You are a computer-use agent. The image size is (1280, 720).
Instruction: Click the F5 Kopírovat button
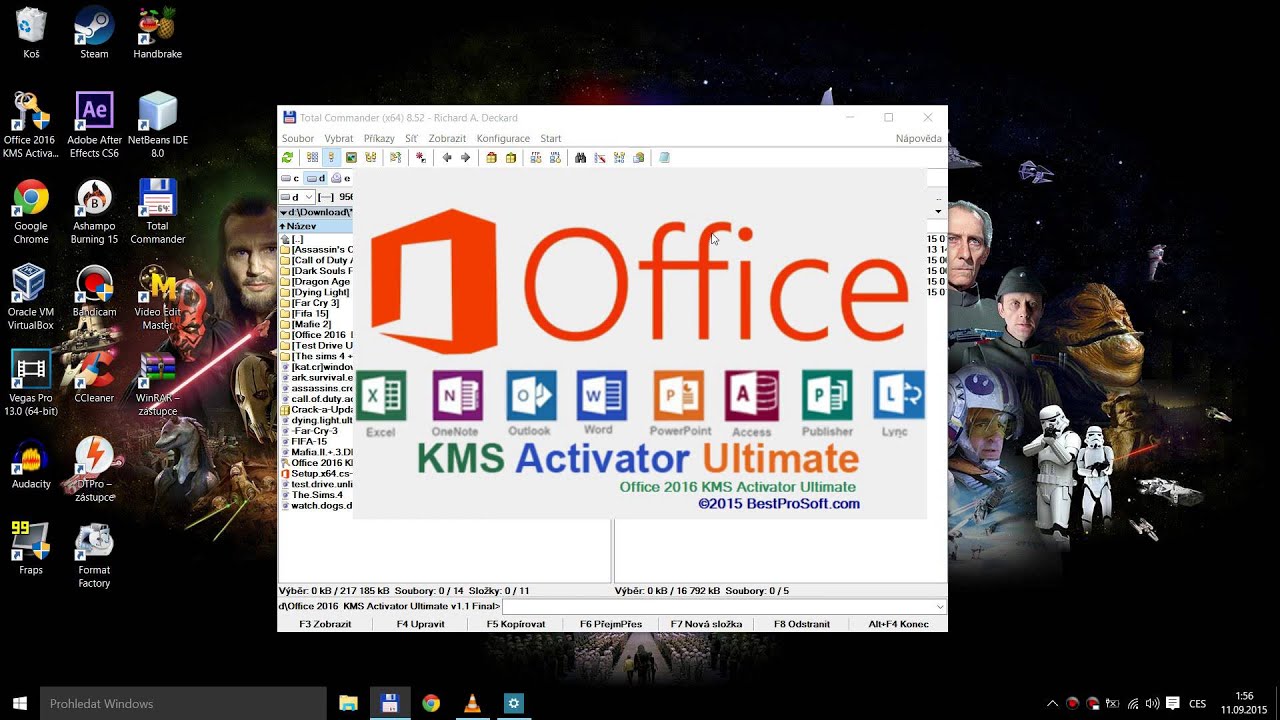click(x=516, y=624)
